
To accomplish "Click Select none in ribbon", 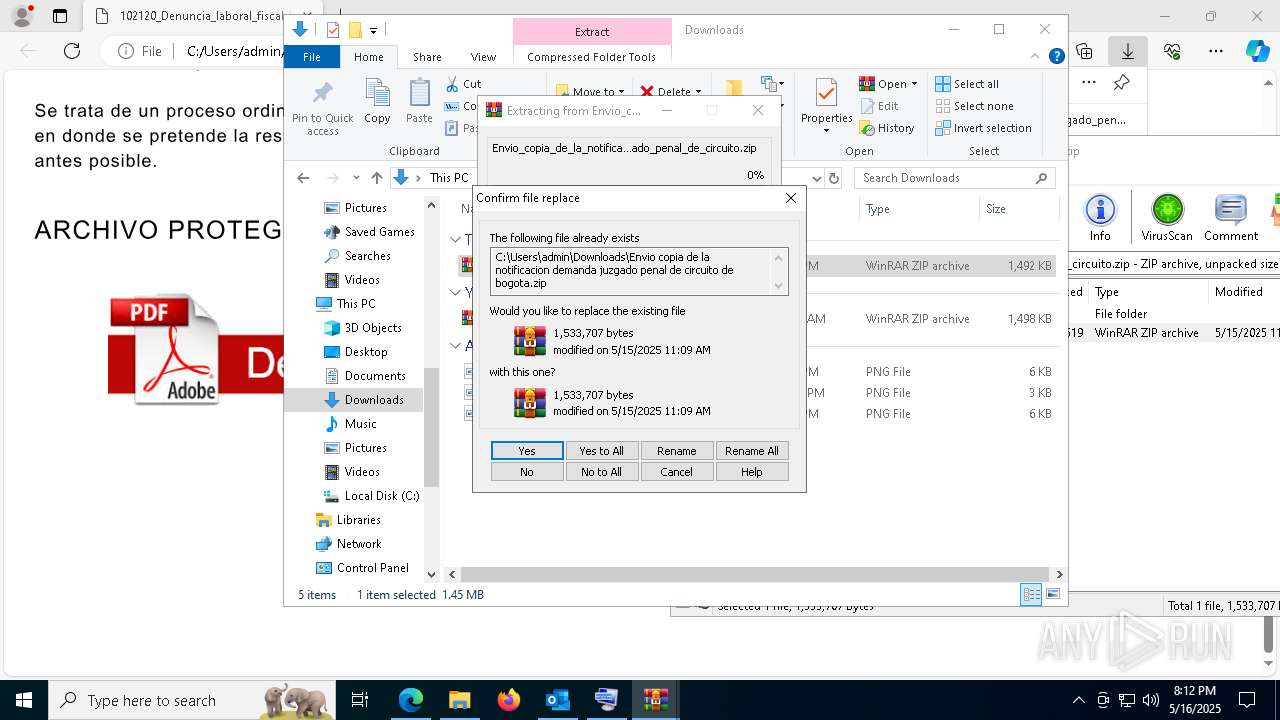I will pos(974,106).
